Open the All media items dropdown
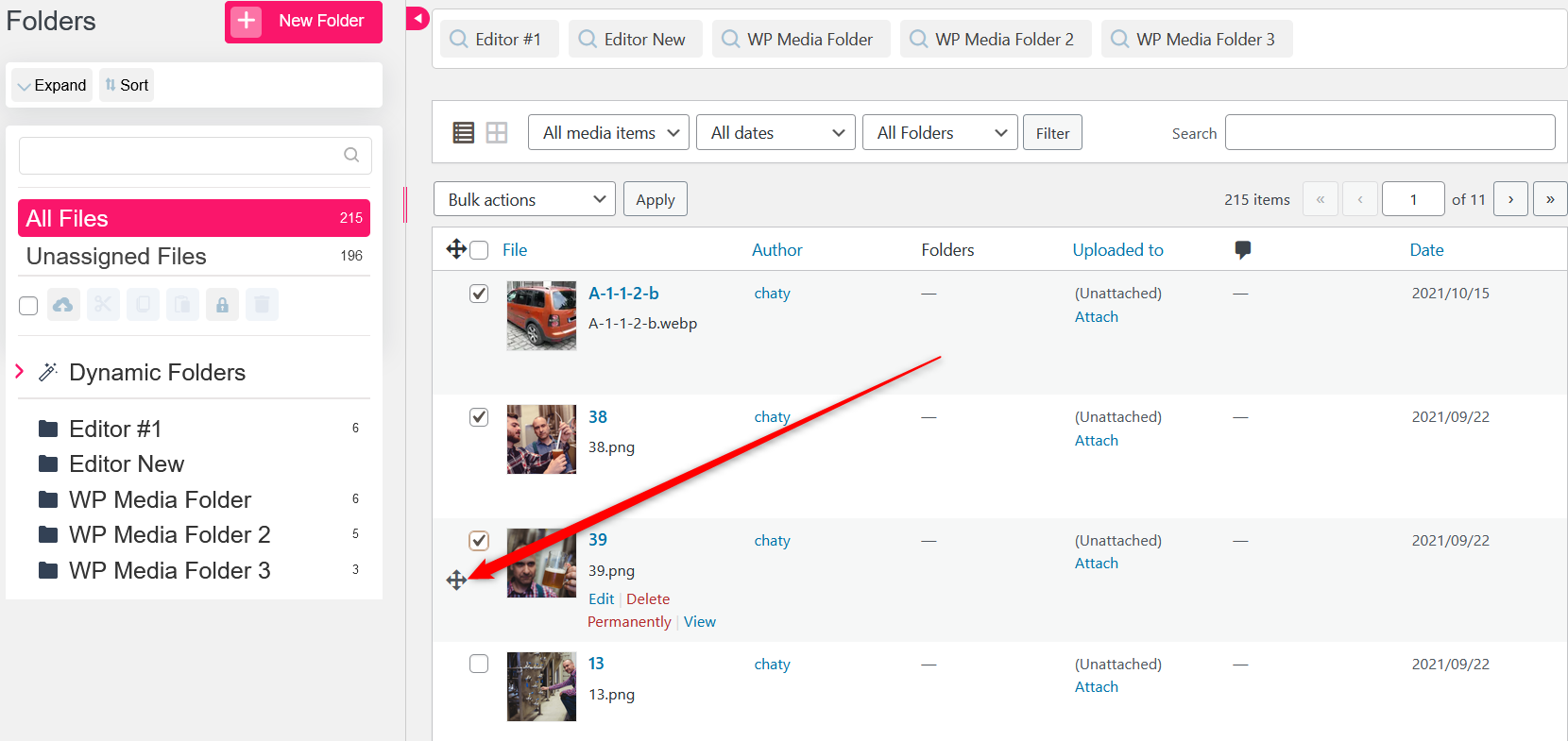1568x741 pixels. (x=608, y=133)
